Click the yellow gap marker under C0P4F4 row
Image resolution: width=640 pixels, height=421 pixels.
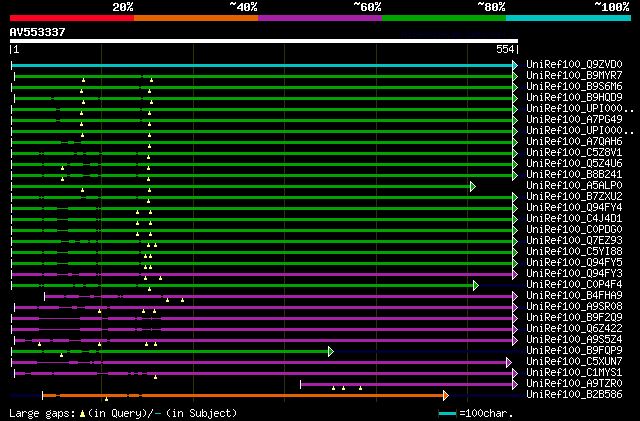pos(149,289)
